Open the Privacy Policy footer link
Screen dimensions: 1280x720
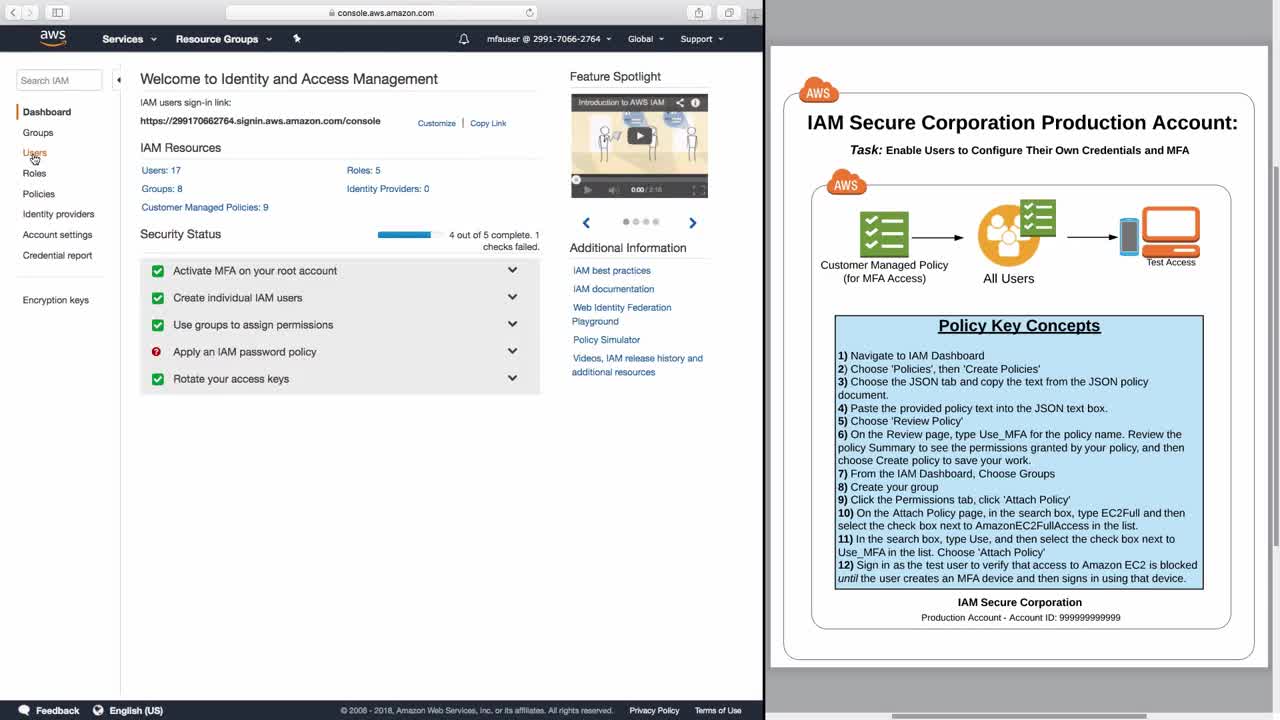point(654,710)
